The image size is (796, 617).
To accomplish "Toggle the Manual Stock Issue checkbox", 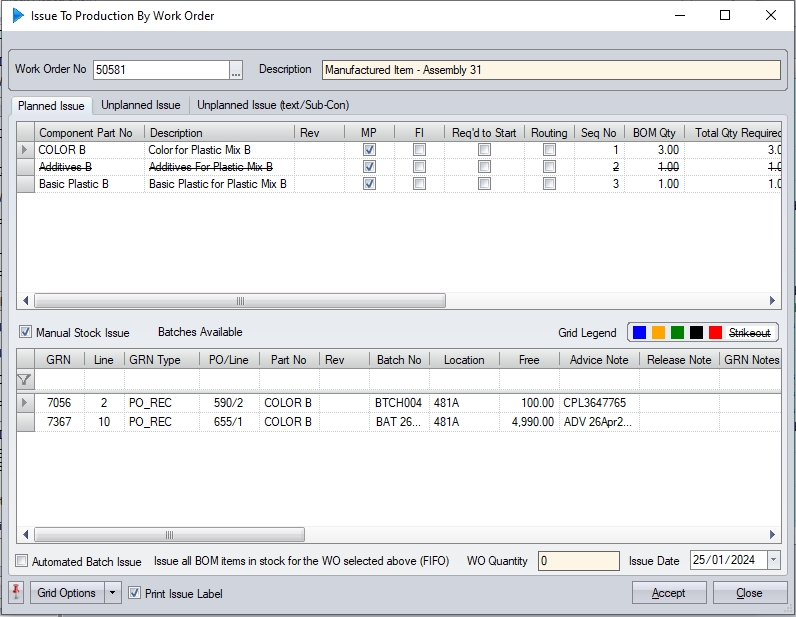I will coord(26,332).
